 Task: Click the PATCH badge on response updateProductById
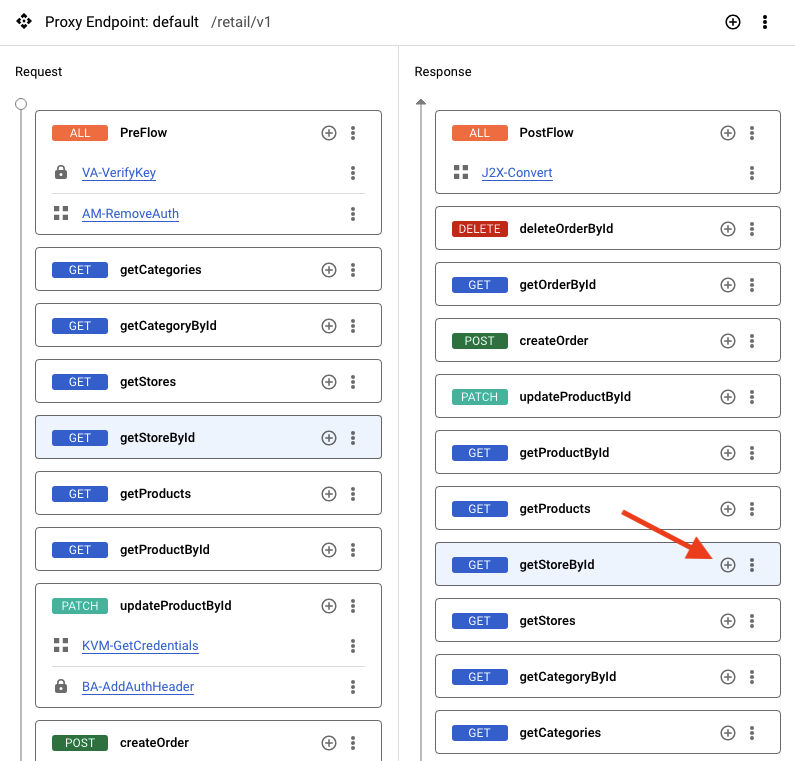480,396
